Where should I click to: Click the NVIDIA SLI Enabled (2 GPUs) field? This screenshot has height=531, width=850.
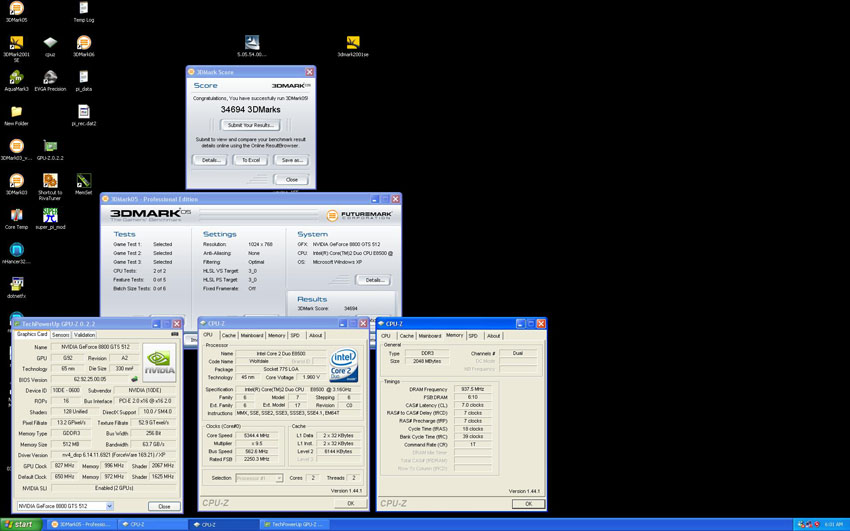pos(114,488)
